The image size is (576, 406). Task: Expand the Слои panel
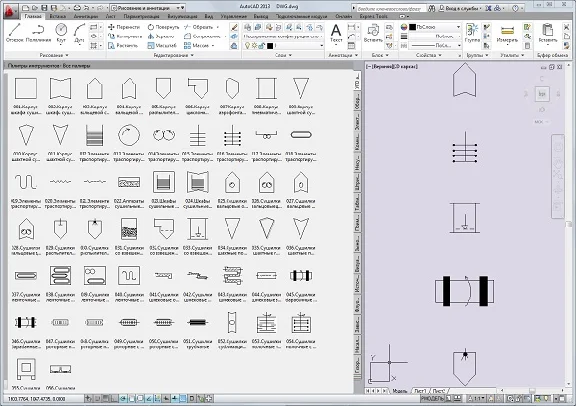pyautogui.click(x=283, y=55)
